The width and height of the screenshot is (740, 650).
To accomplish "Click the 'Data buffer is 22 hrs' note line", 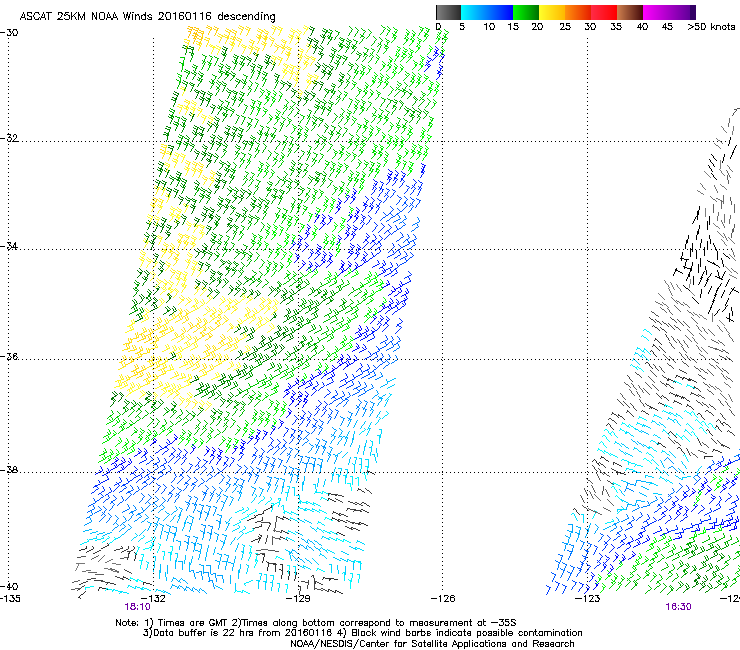I will click(x=362, y=633).
